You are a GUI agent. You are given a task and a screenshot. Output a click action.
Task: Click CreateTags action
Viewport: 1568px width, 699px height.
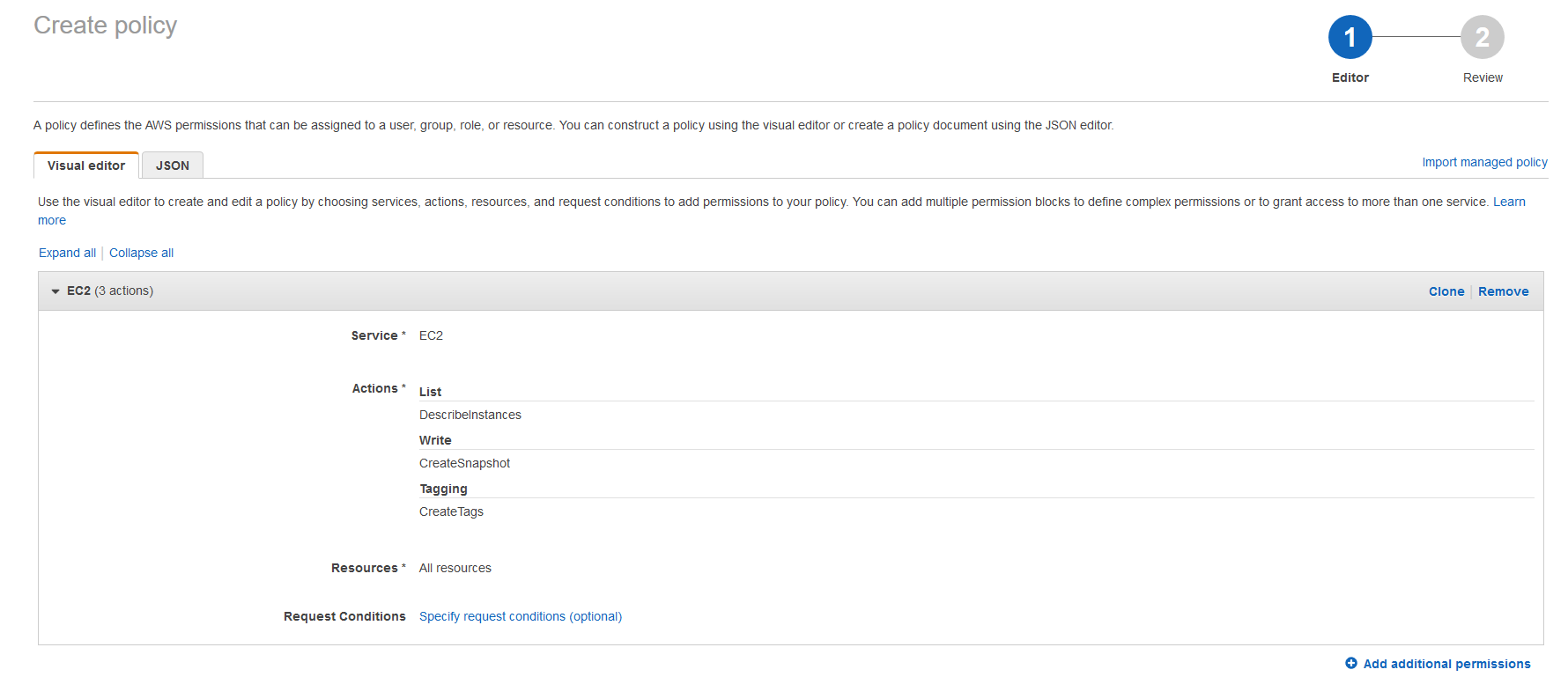pyautogui.click(x=451, y=511)
